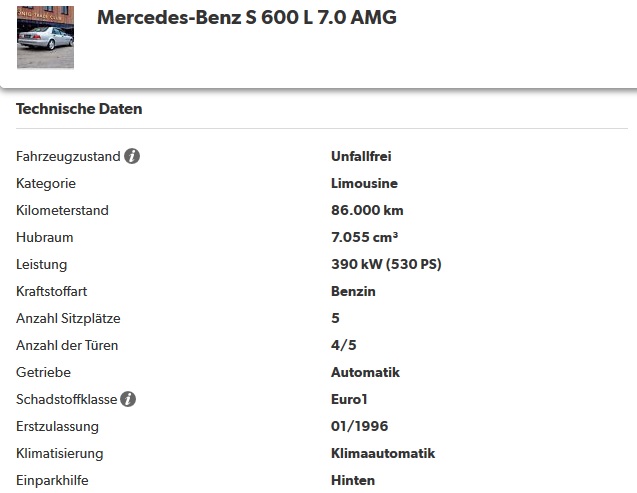The height and width of the screenshot is (493, 637).
Task: Select the value 86.000 km
Action: point(367,210)
